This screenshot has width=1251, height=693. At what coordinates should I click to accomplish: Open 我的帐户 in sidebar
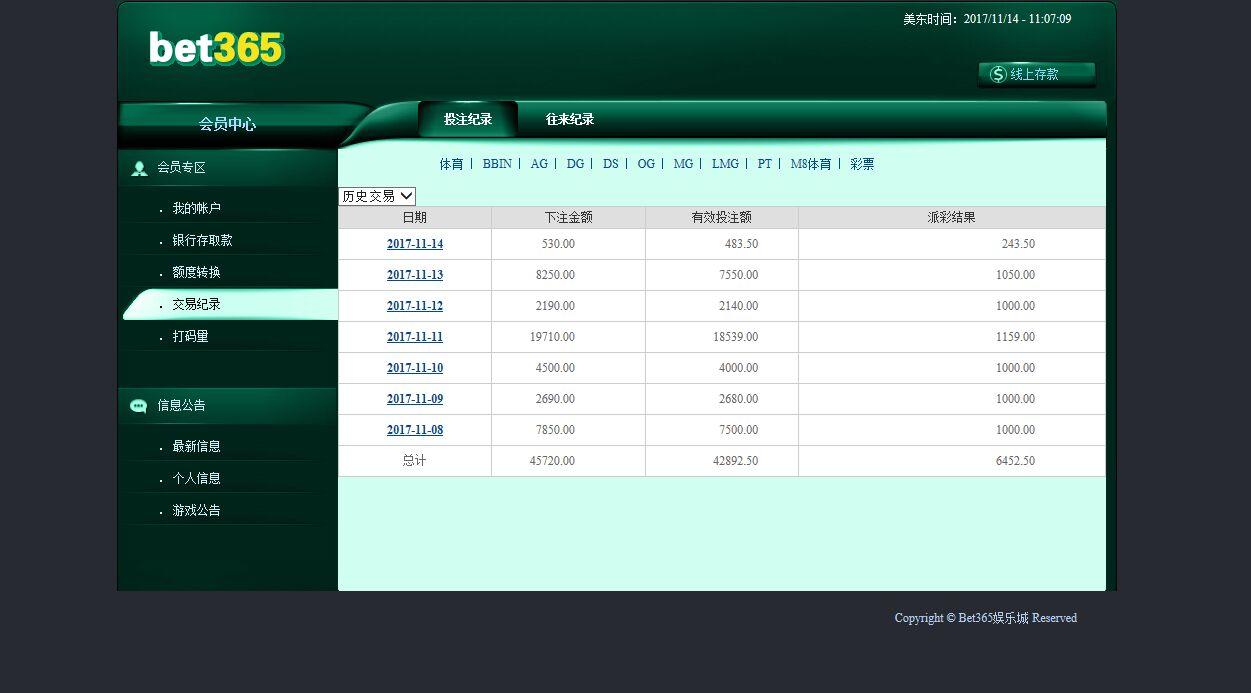[x=196, y=208]
